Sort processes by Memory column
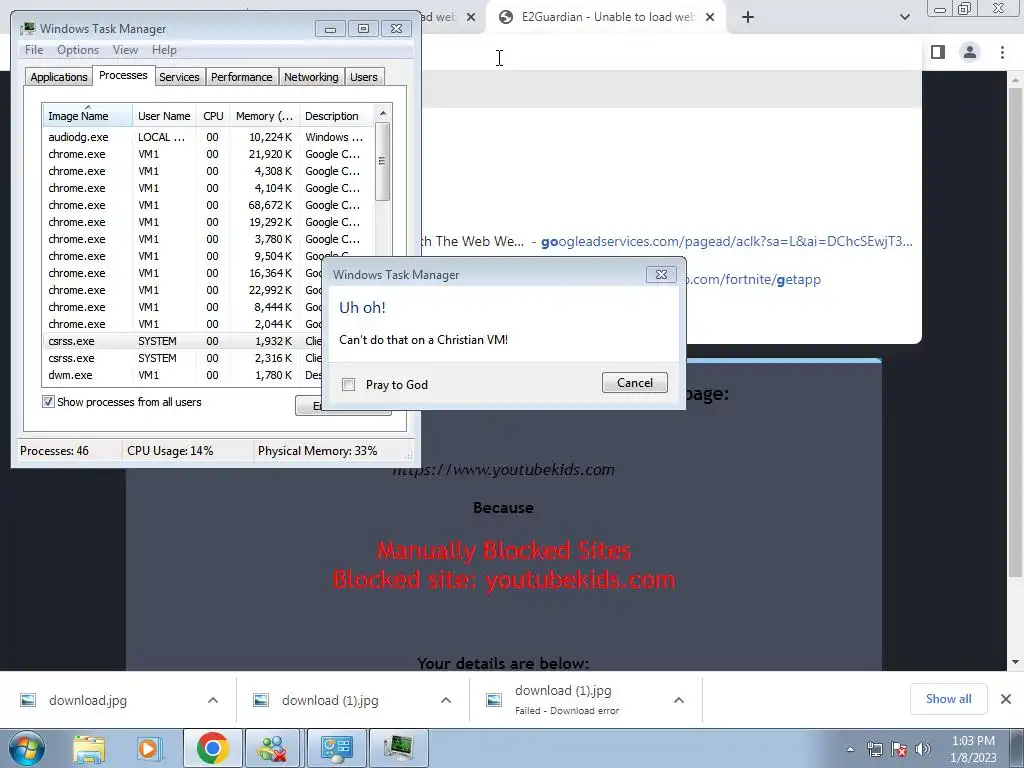The width and height of the screenshot is (1024, 768). coord(264,116)
